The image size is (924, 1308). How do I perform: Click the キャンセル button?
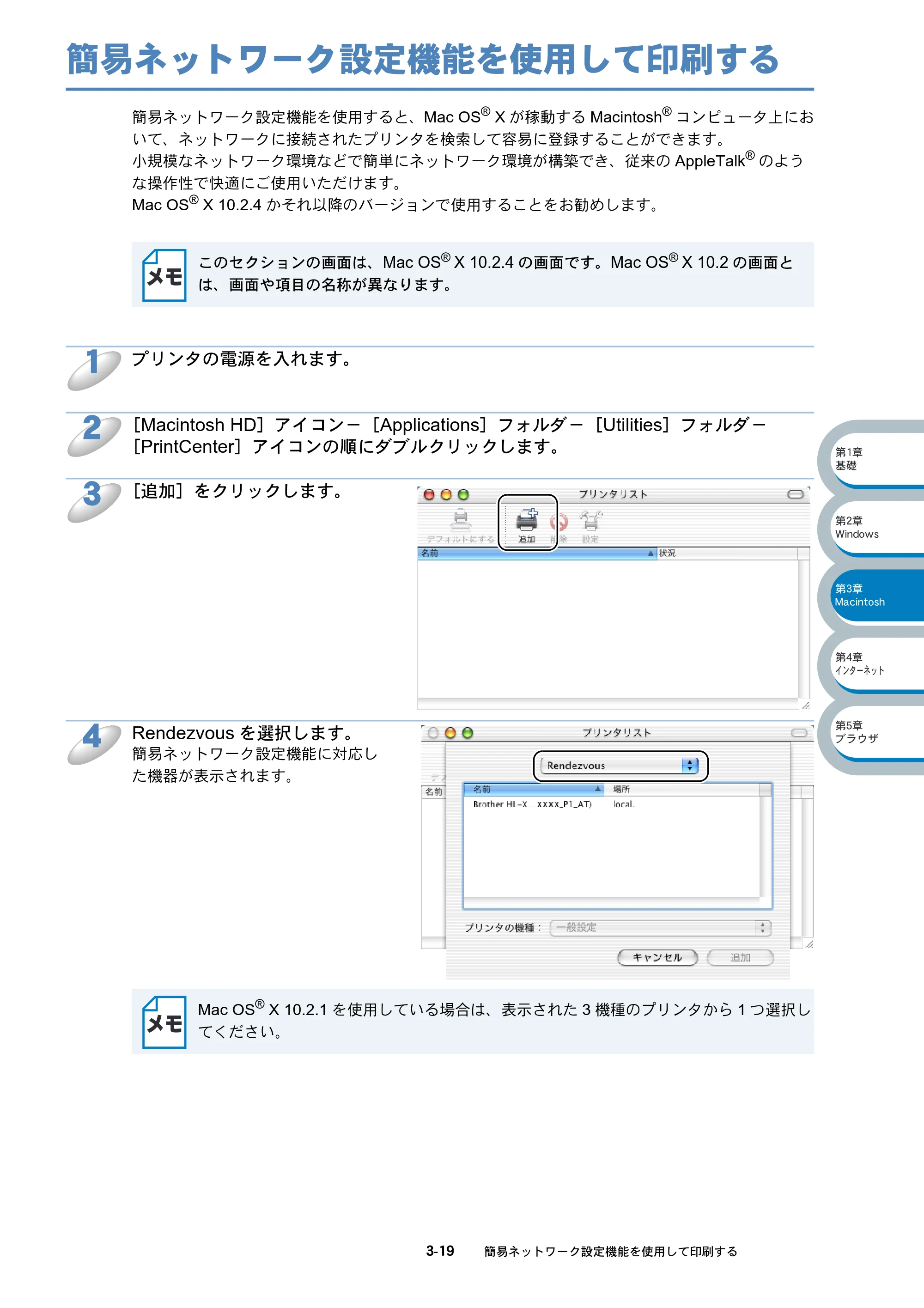click(657, 957)
